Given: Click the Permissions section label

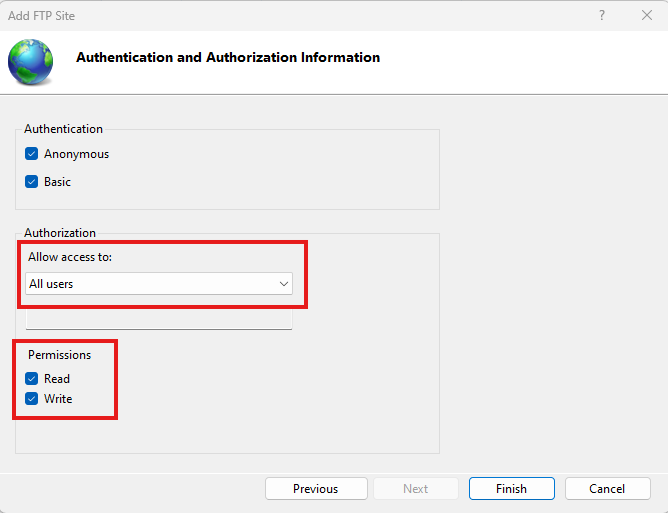Looking at the screenshot, I should [59, 355].
